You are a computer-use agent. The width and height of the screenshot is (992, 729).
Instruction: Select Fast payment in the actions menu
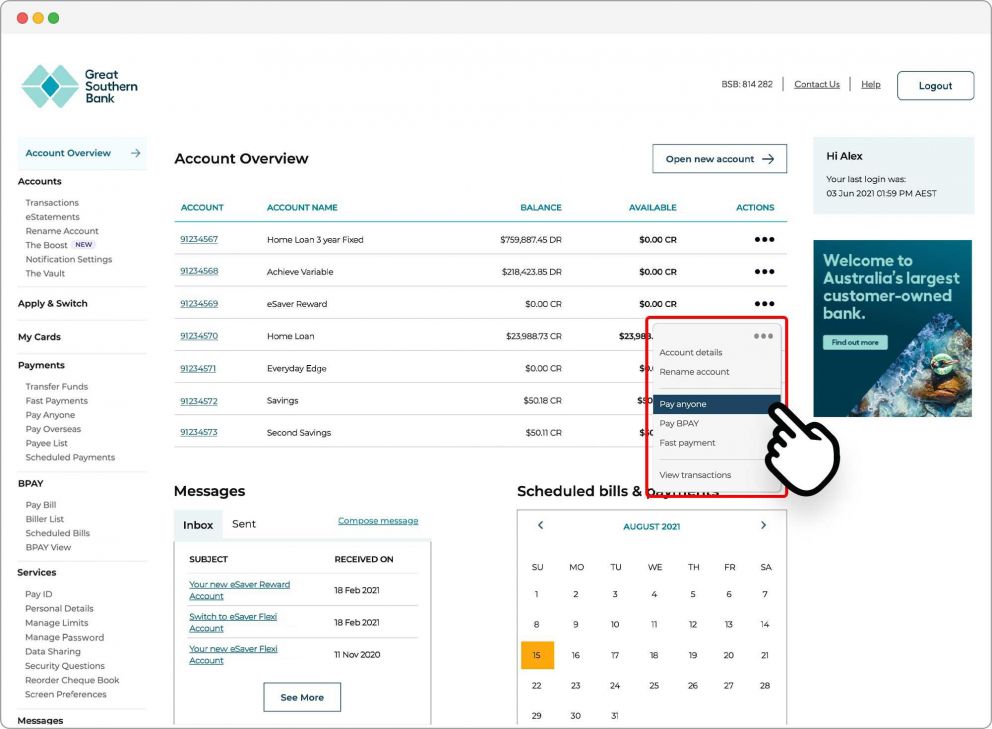pos(687,443)
